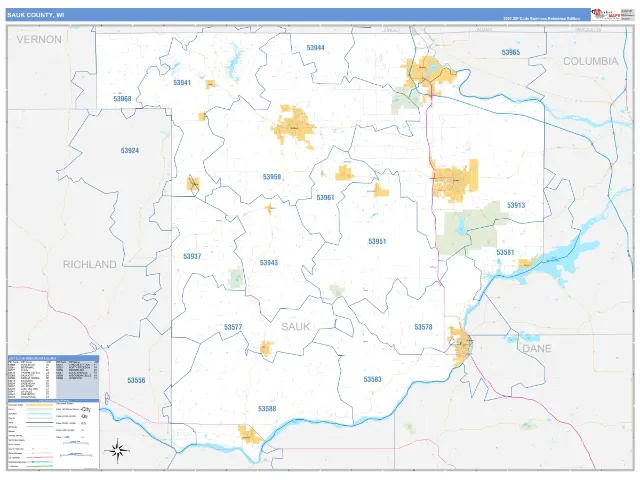Viewport: 640px width, 480px height.
Task: Select ZIP code label 53961
Action: point(325,198)
